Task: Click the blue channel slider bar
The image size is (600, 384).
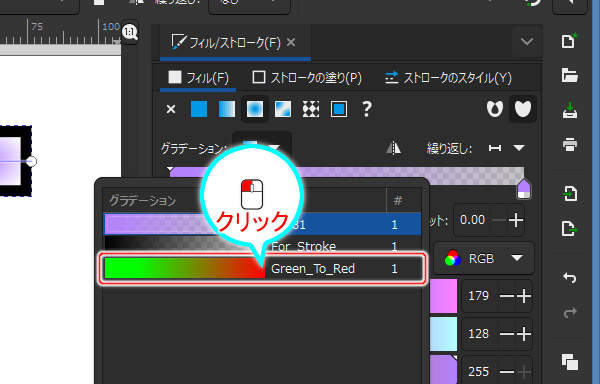Action: [x=443, y=369]
